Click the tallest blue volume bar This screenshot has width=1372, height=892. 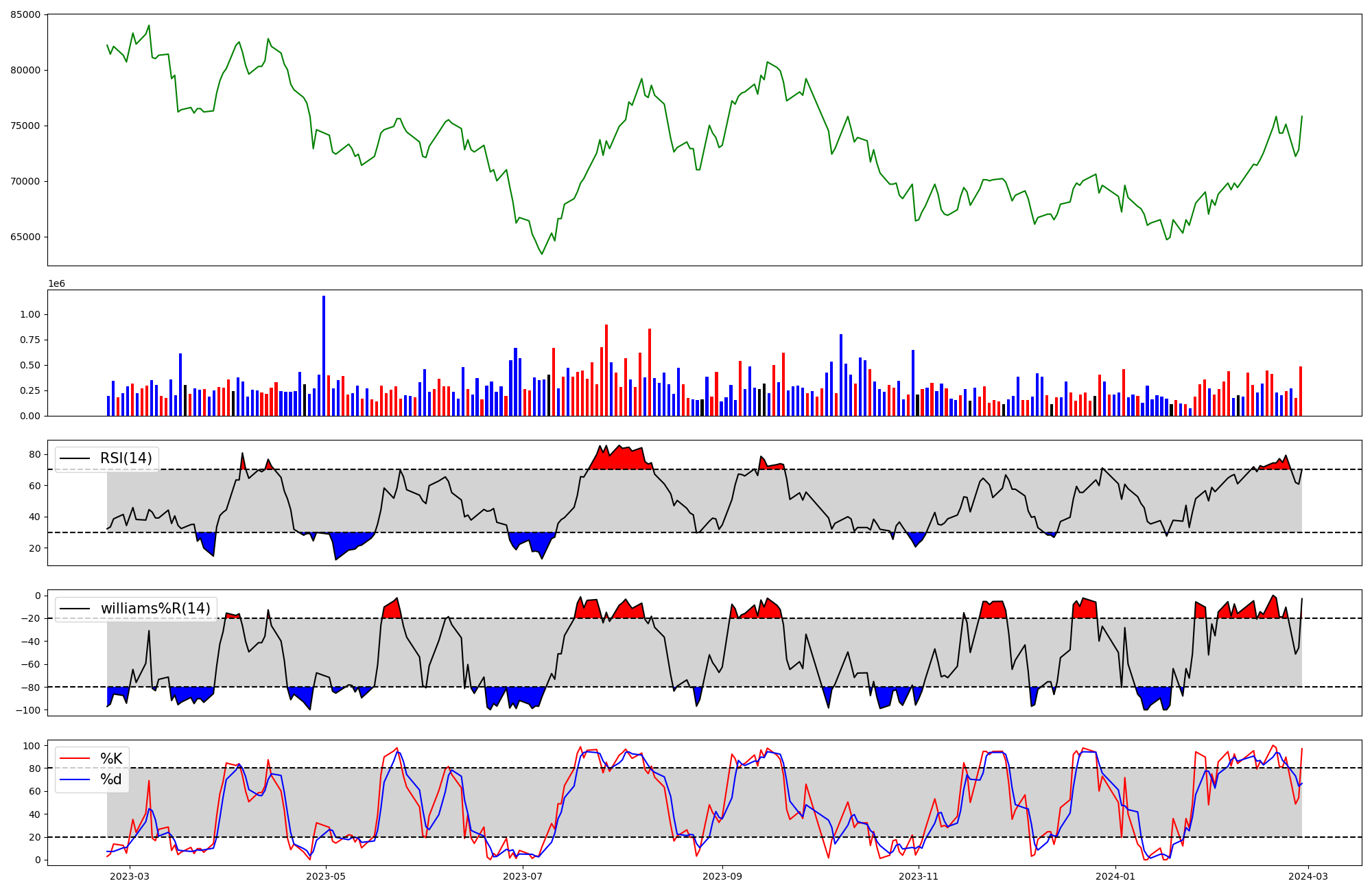(324, 357)
